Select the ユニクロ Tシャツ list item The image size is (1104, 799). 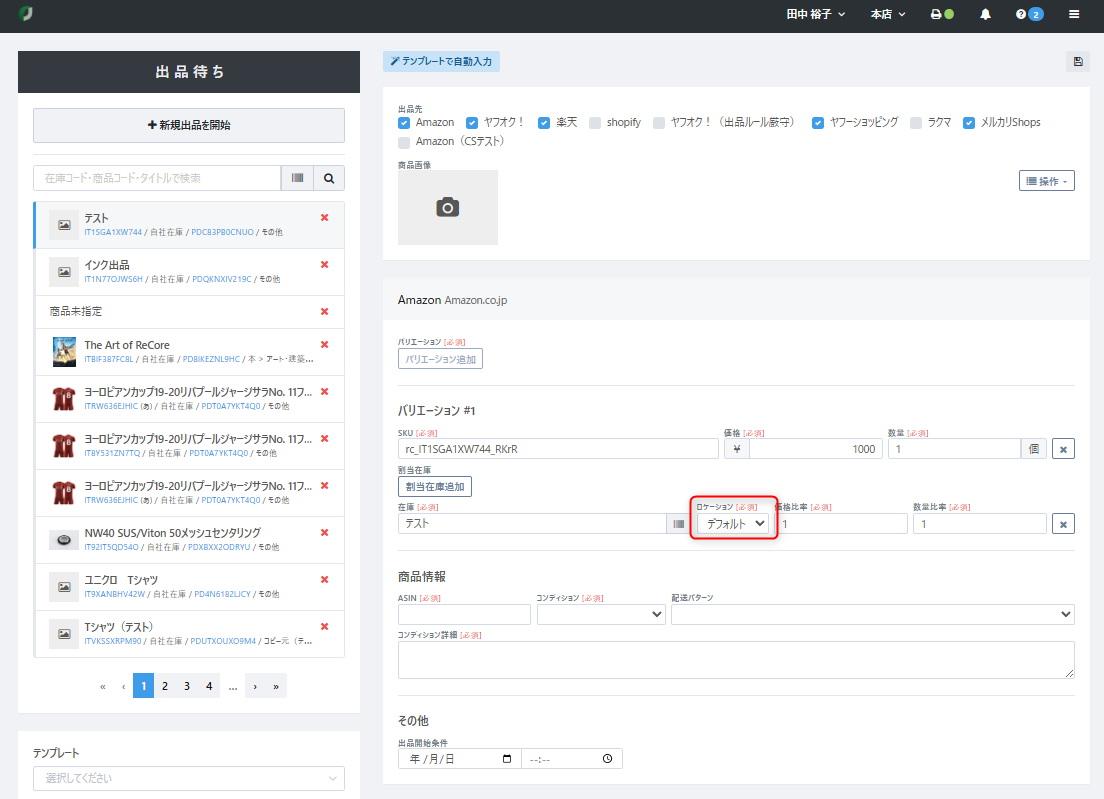pyautogui.click(x=189, y=586)
